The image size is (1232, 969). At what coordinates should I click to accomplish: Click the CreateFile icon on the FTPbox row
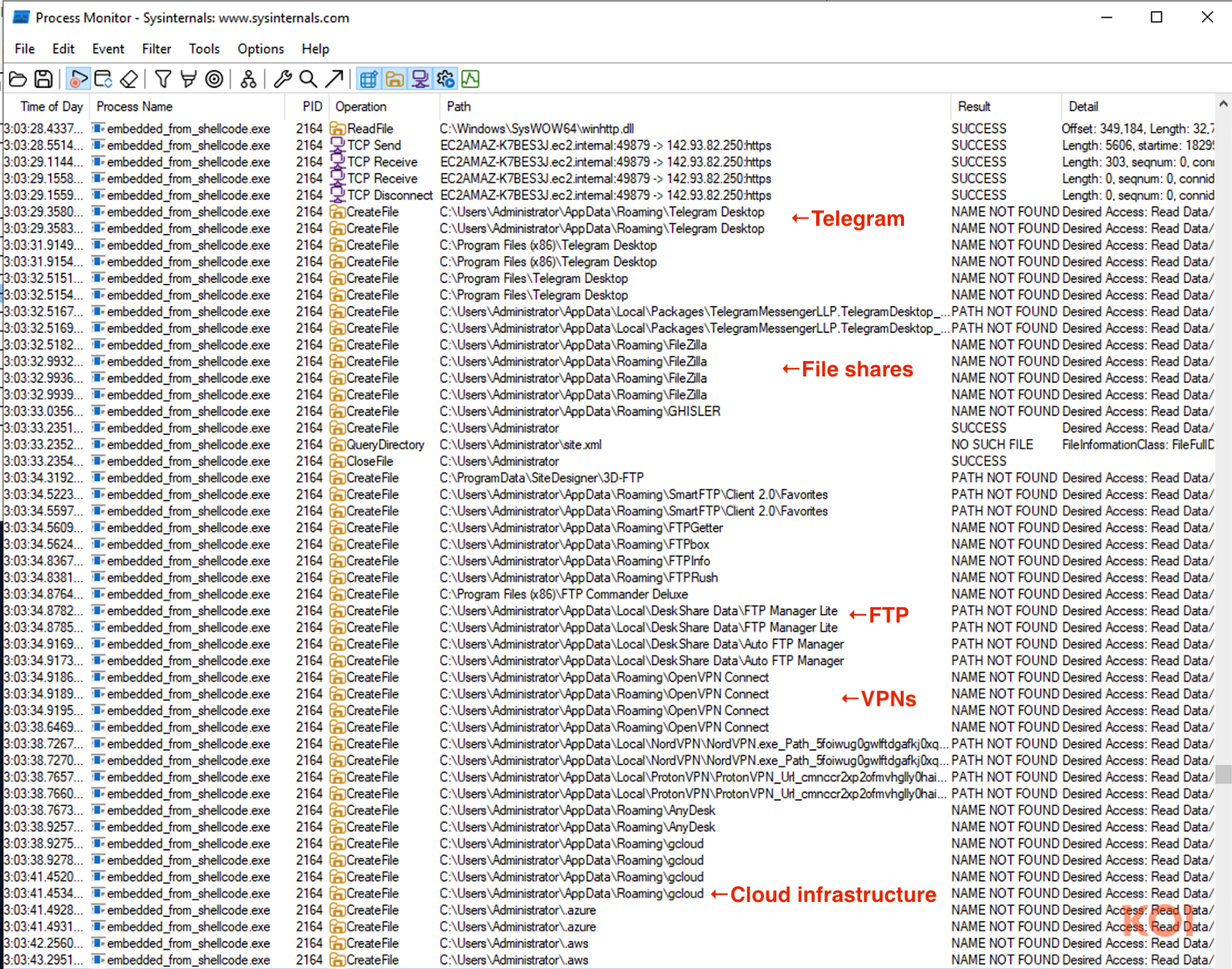[x=337, y=544]
